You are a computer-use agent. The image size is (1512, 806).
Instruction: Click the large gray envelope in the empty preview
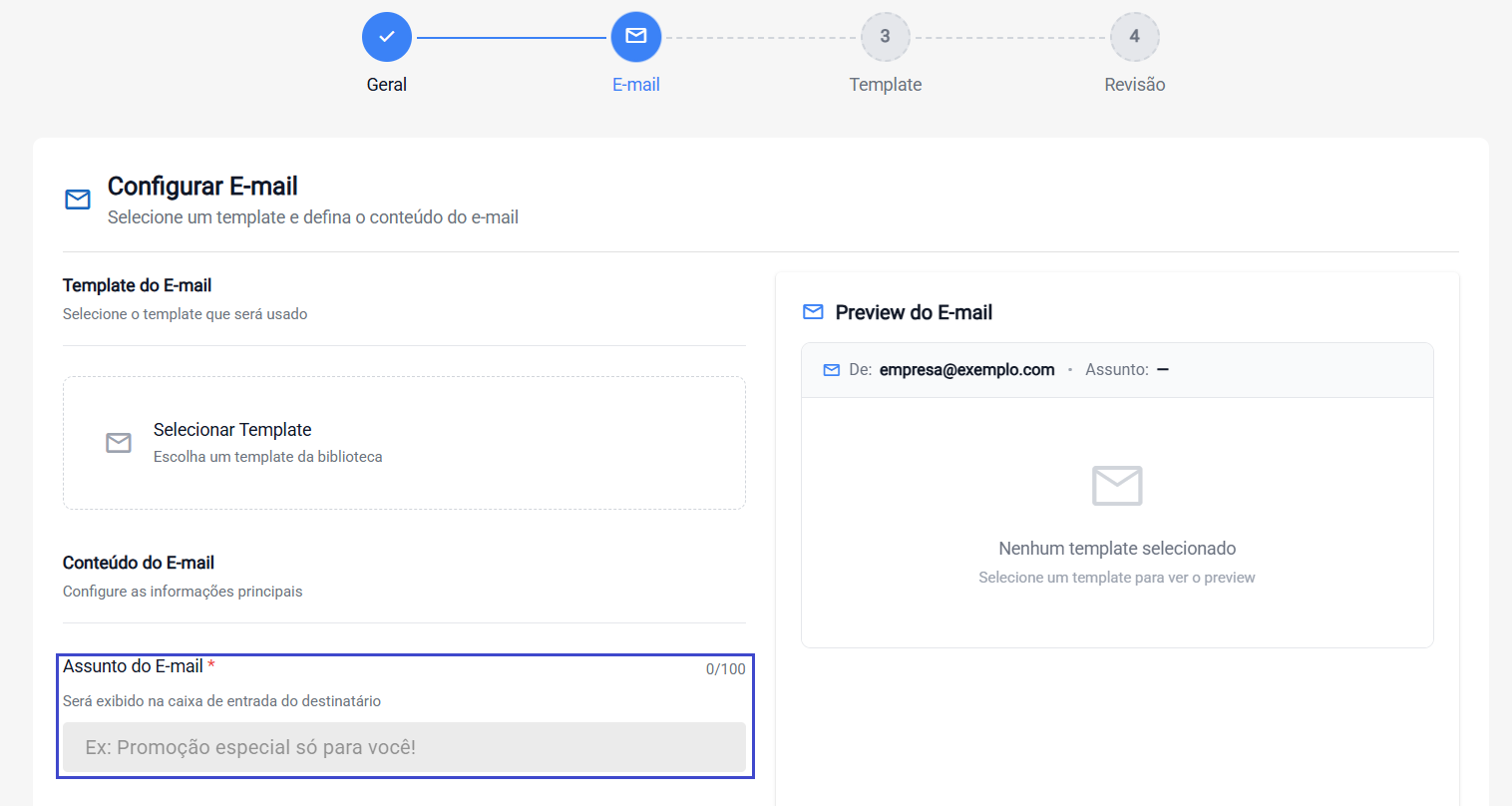(x=1116, y=486)
